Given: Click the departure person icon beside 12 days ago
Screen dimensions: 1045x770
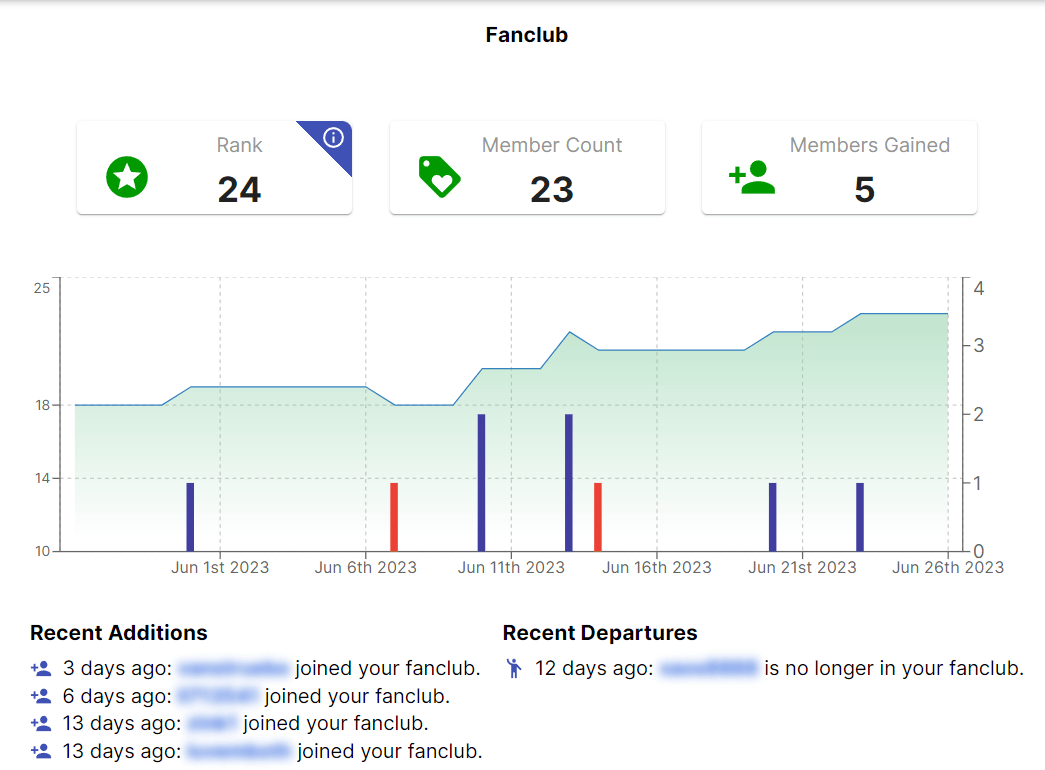Looking at the screenshot, I should [x=514, y=668].
